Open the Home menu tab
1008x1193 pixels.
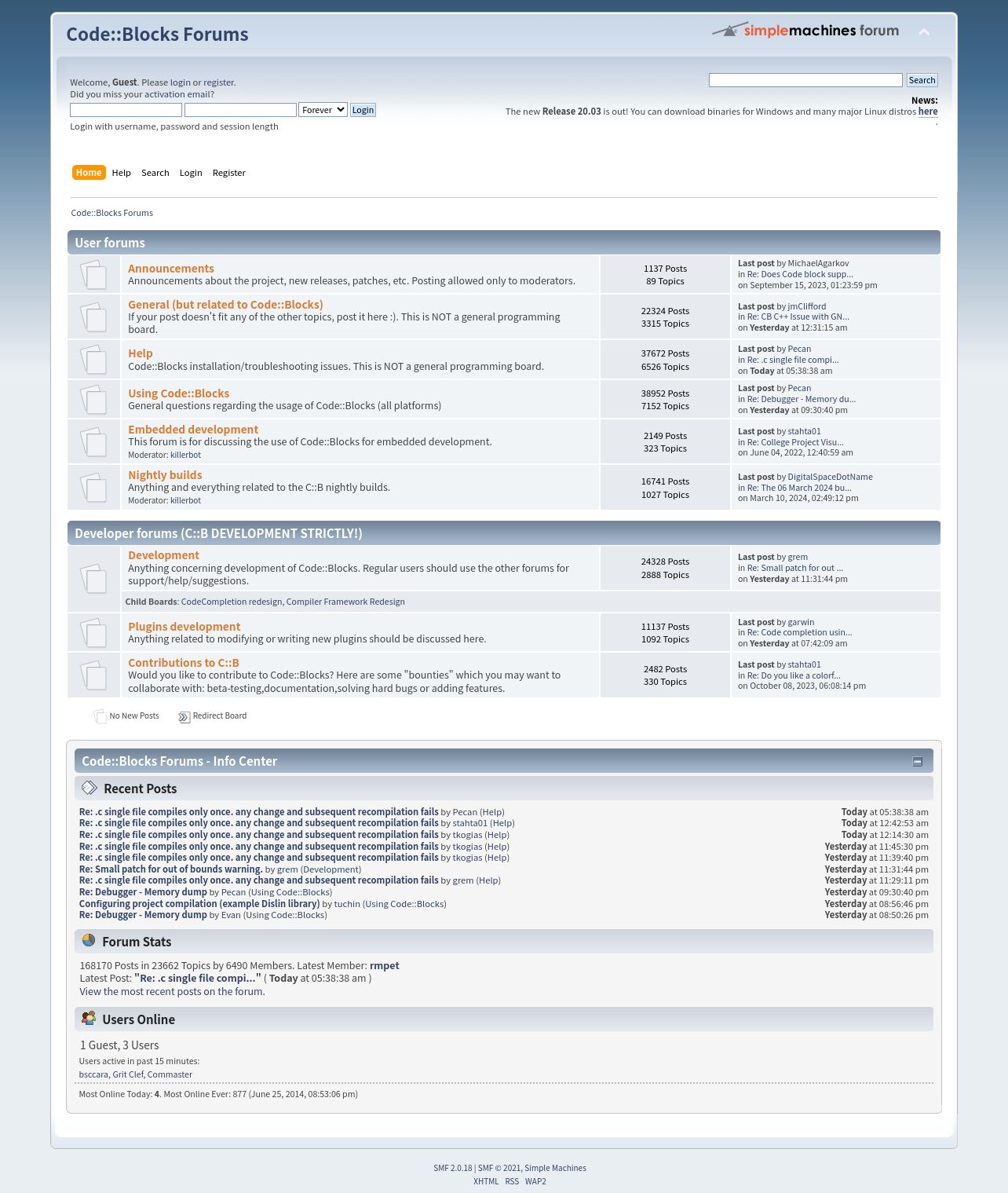pos(89,173)
